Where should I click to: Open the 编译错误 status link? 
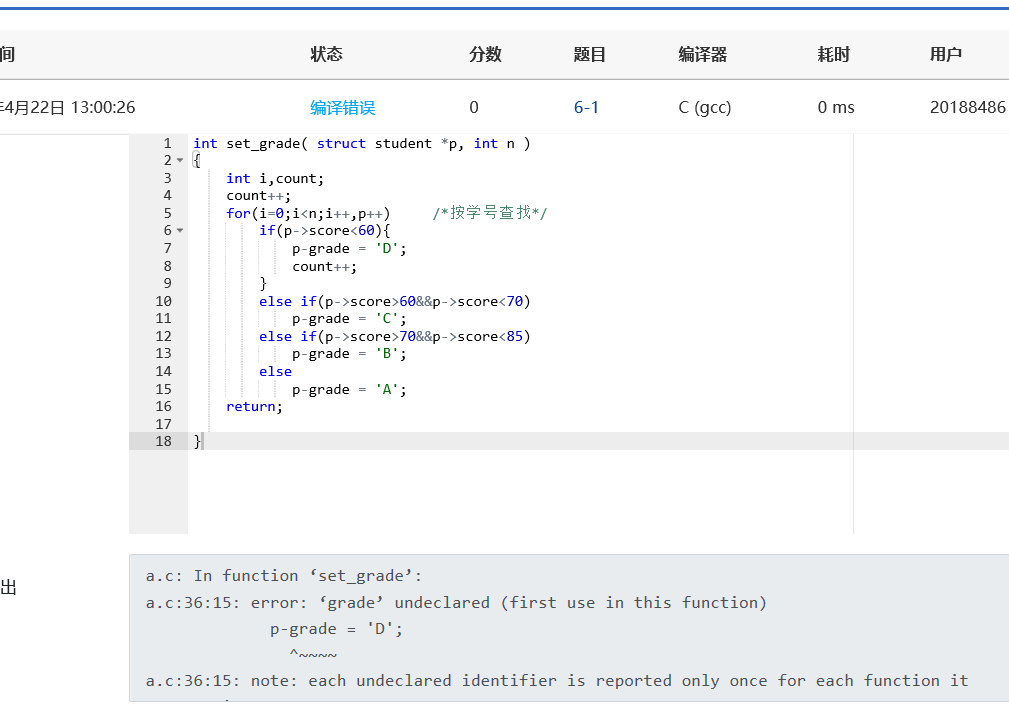point(342,107)
